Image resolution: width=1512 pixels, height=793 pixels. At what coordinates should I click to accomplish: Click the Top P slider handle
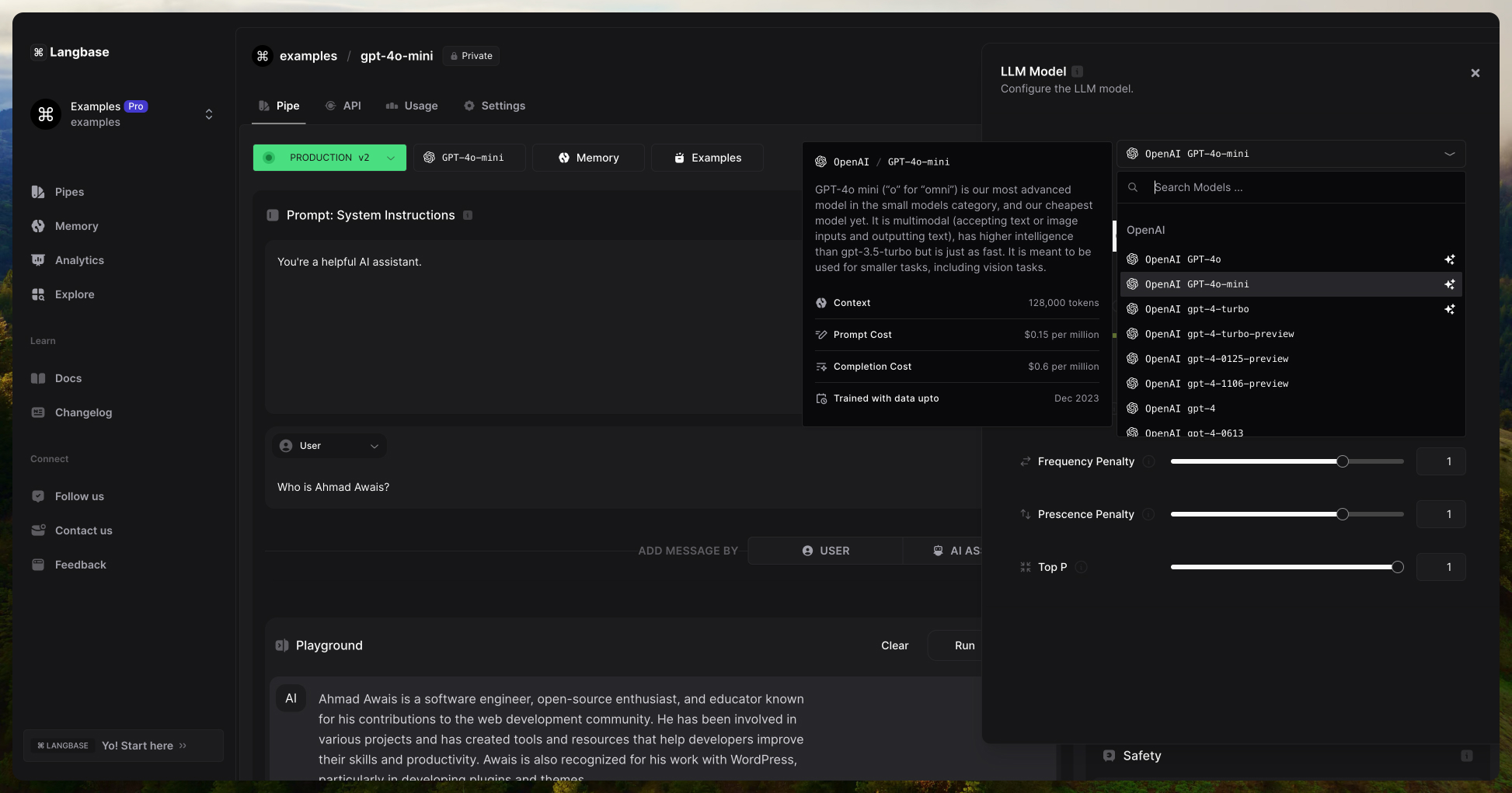(x=1397, y=567)
